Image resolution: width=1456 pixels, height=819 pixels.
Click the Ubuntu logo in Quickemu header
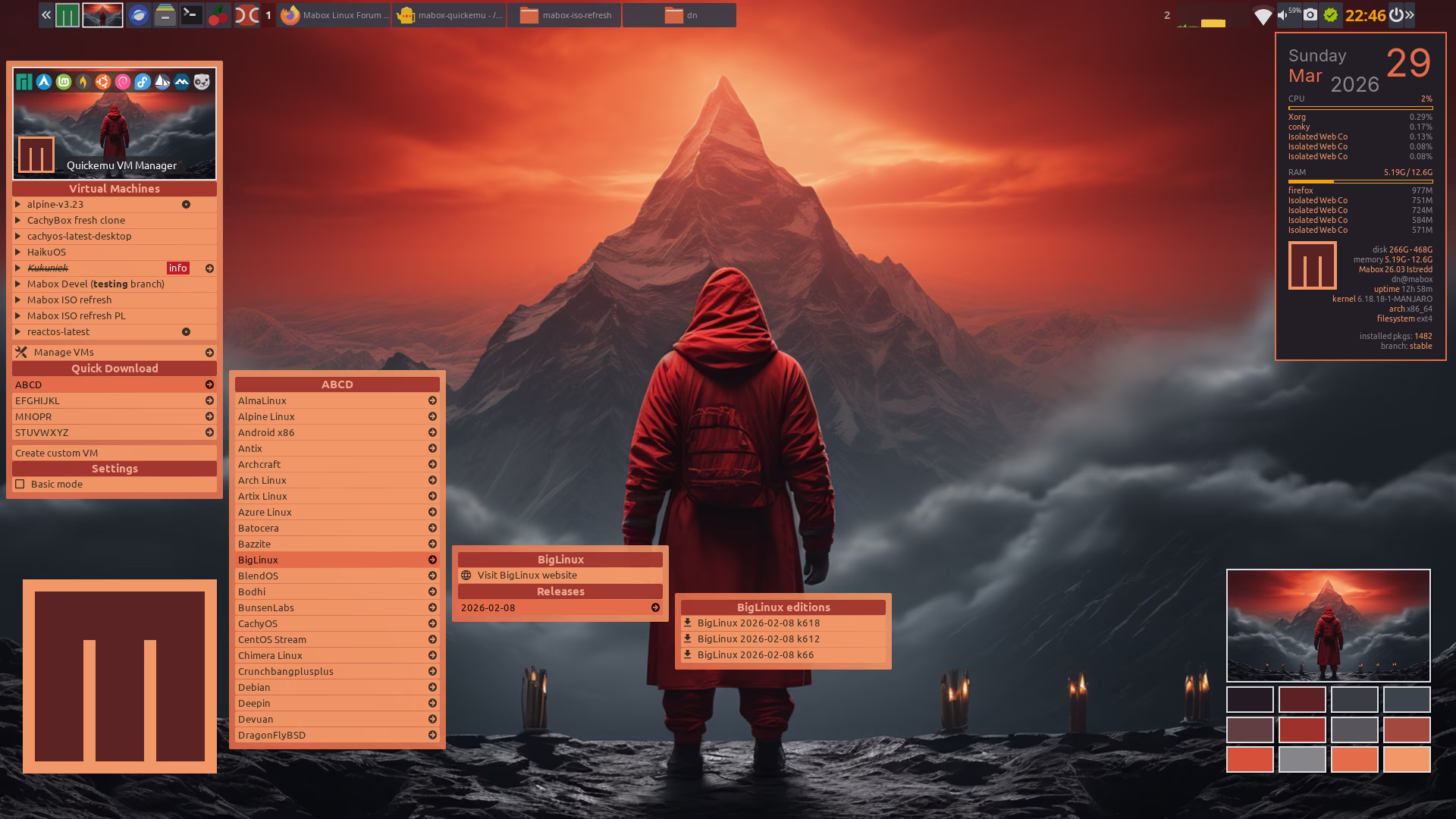[x=103, y=82]
